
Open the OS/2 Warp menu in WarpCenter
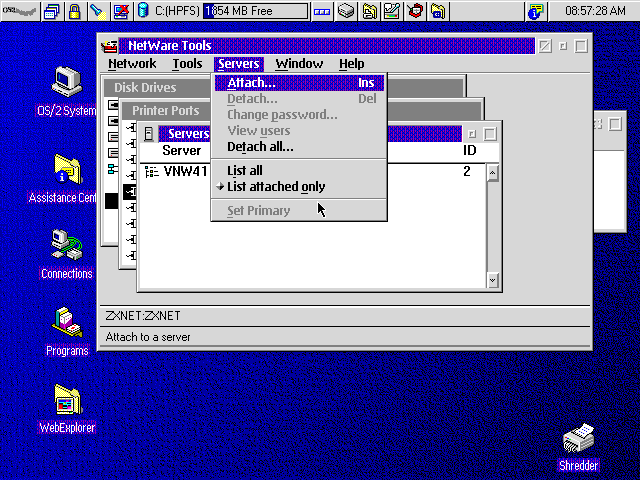[x=20, y=11]
